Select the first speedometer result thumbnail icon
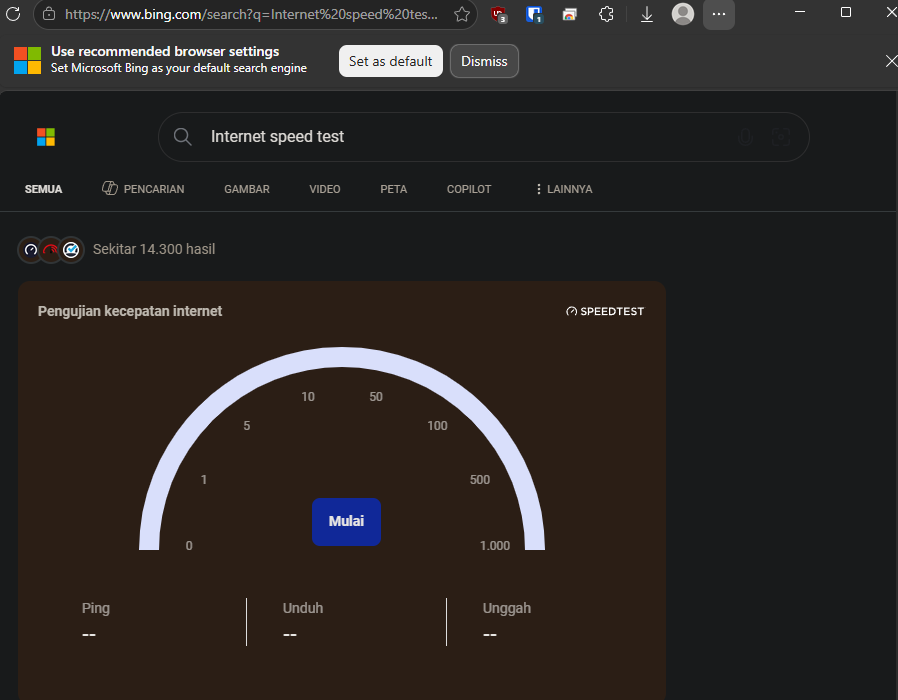898x700 pixels. pyautogui.click(x=30, y=249)
